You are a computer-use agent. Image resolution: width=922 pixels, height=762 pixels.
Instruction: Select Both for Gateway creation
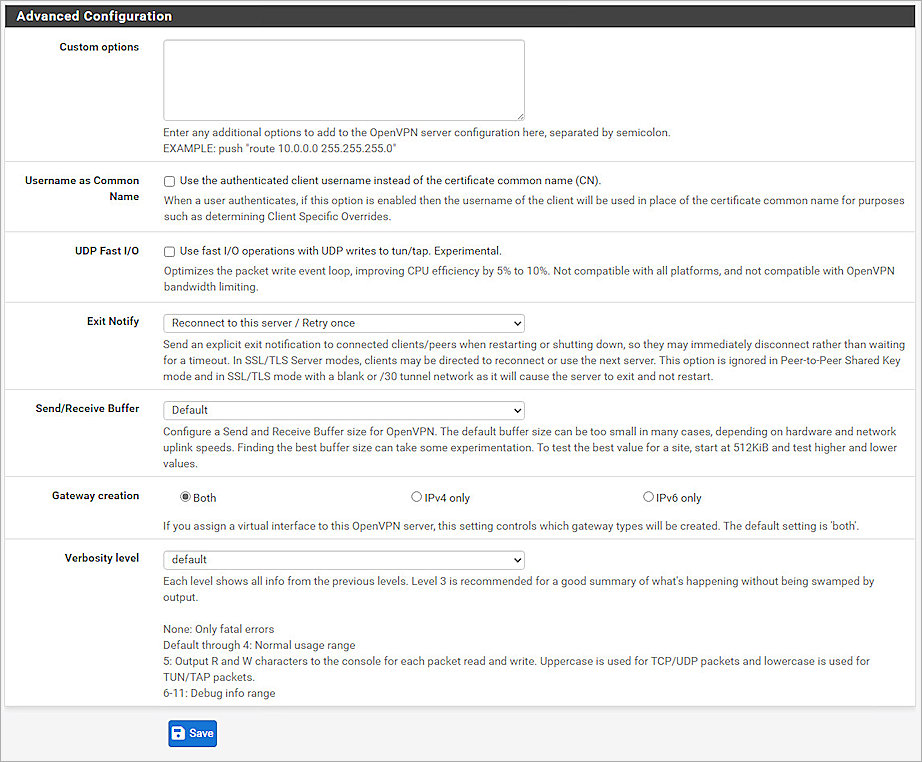tap(185, 496)
